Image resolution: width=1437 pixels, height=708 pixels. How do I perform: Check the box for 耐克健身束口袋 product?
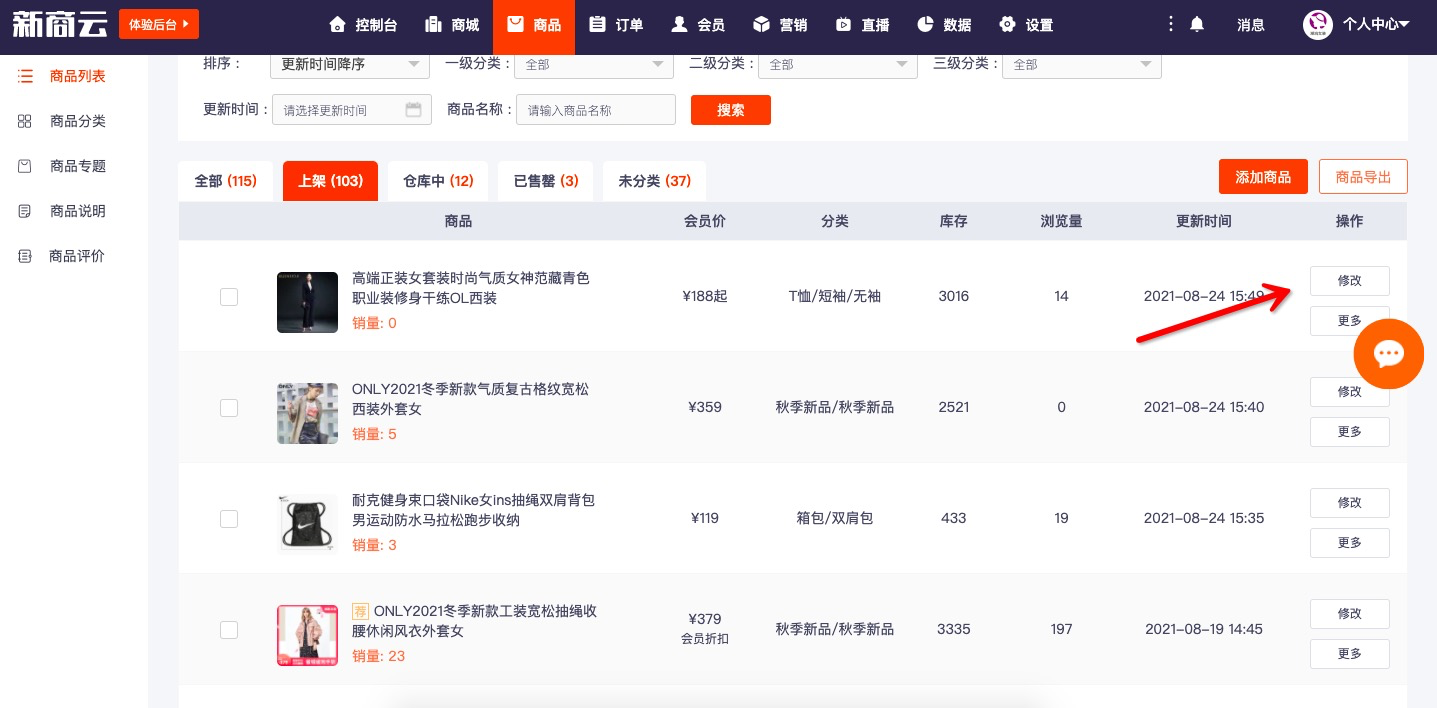[x=229, y=518]
